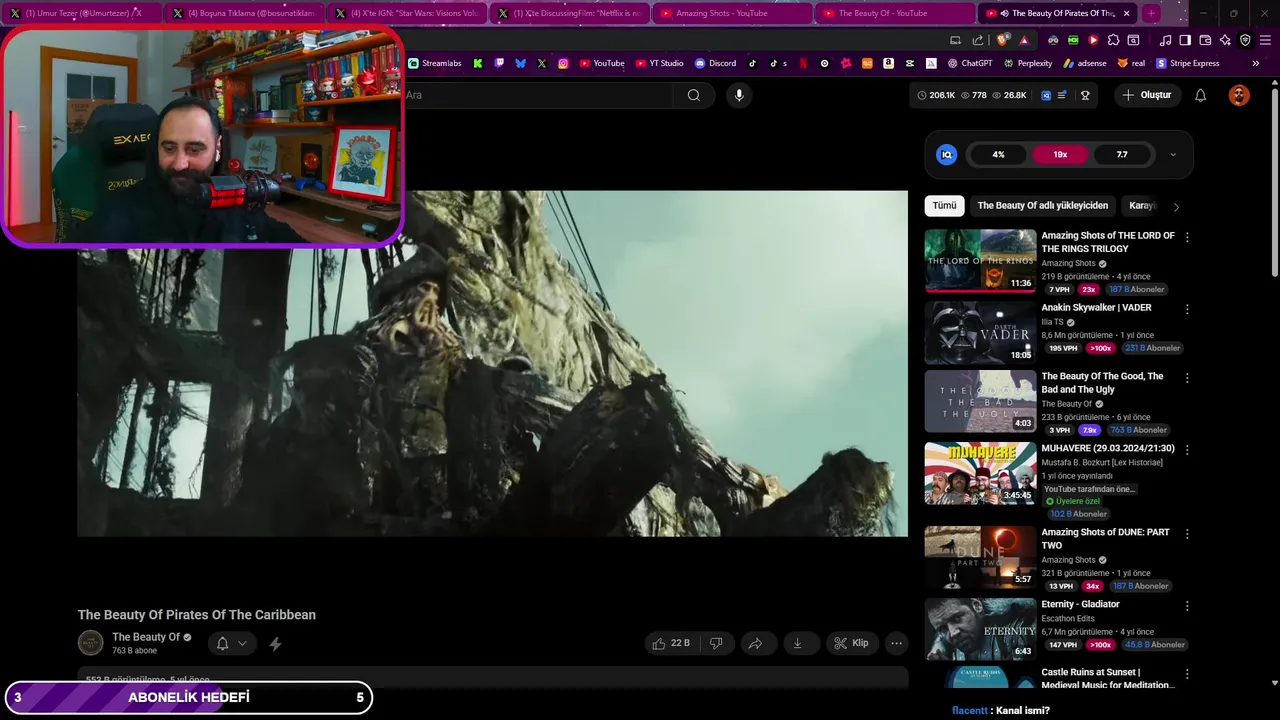Click the share page icon in address bar
The height and width of the screenshot is (720, 1280).
(x=978, y=40)
